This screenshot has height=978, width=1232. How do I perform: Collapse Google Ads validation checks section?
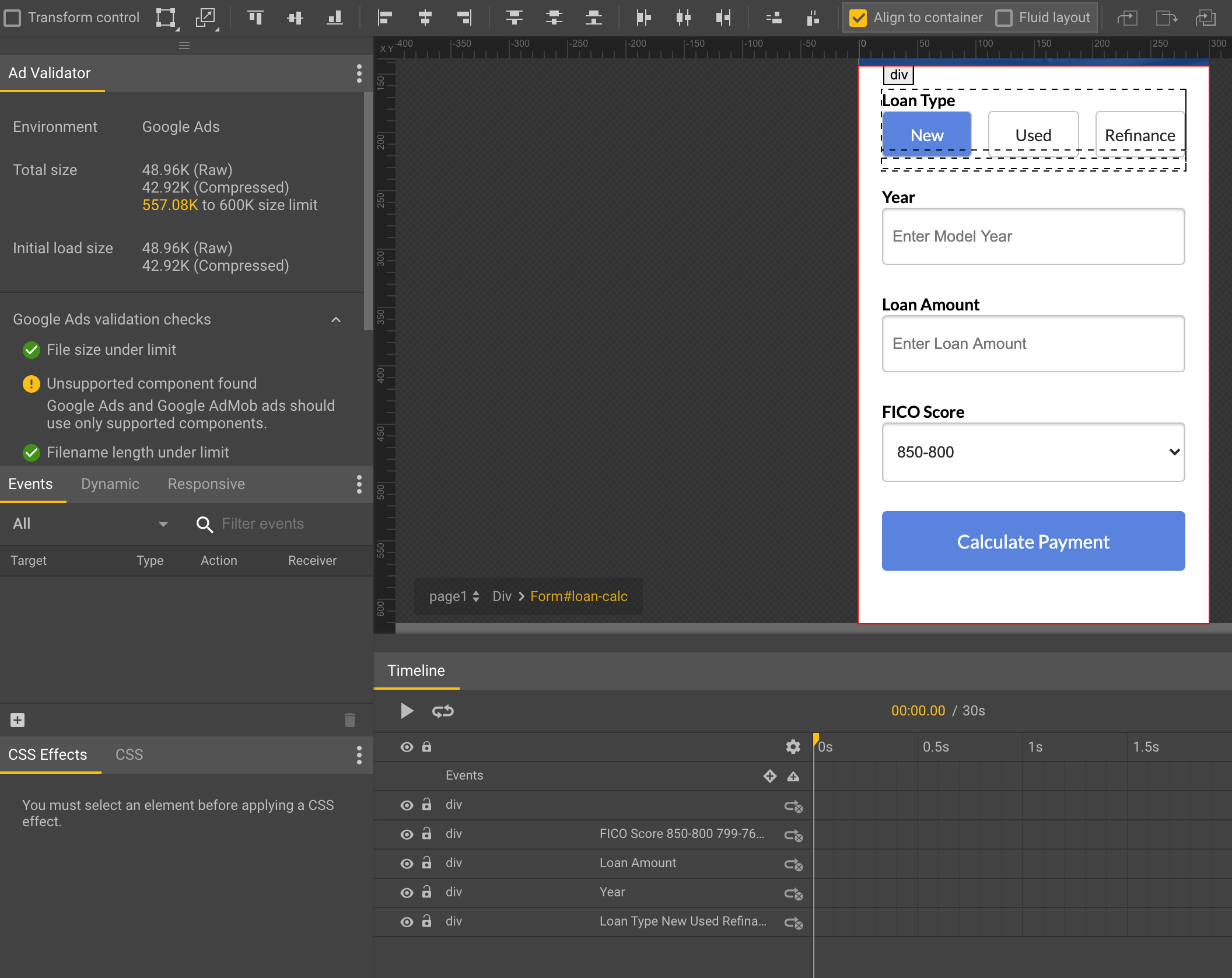pos(336,319)
